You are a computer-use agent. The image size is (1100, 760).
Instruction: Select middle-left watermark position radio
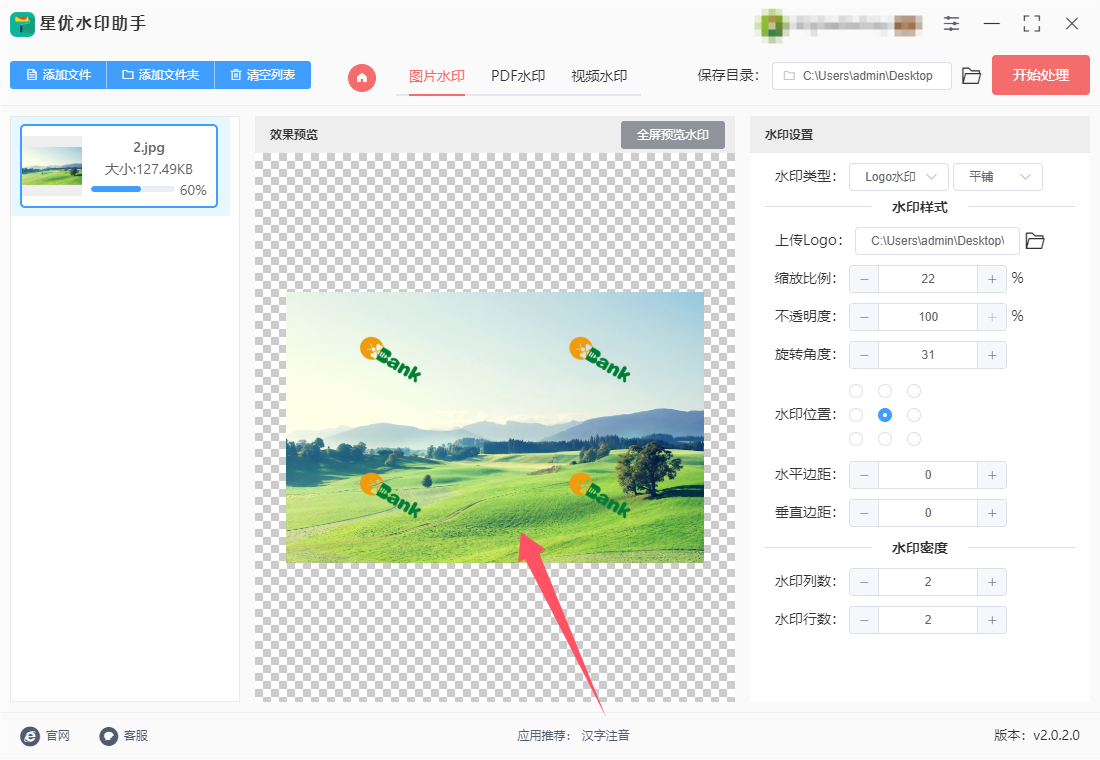[x=856, y=415]
